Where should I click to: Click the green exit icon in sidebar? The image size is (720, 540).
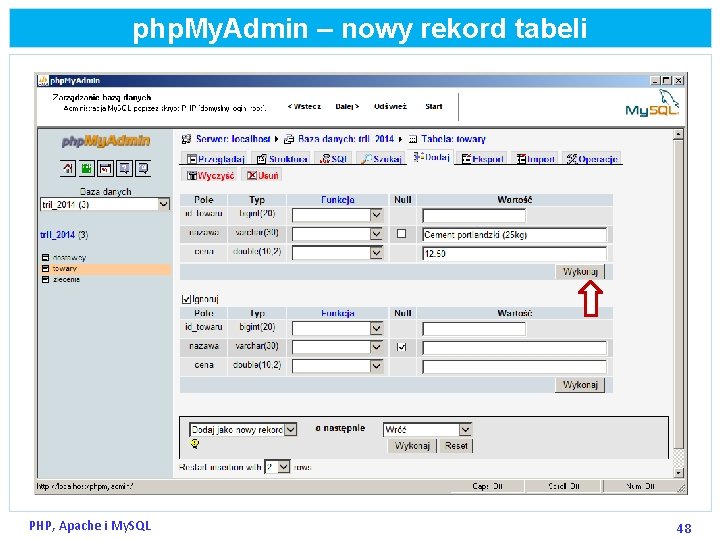pos(87,169)
